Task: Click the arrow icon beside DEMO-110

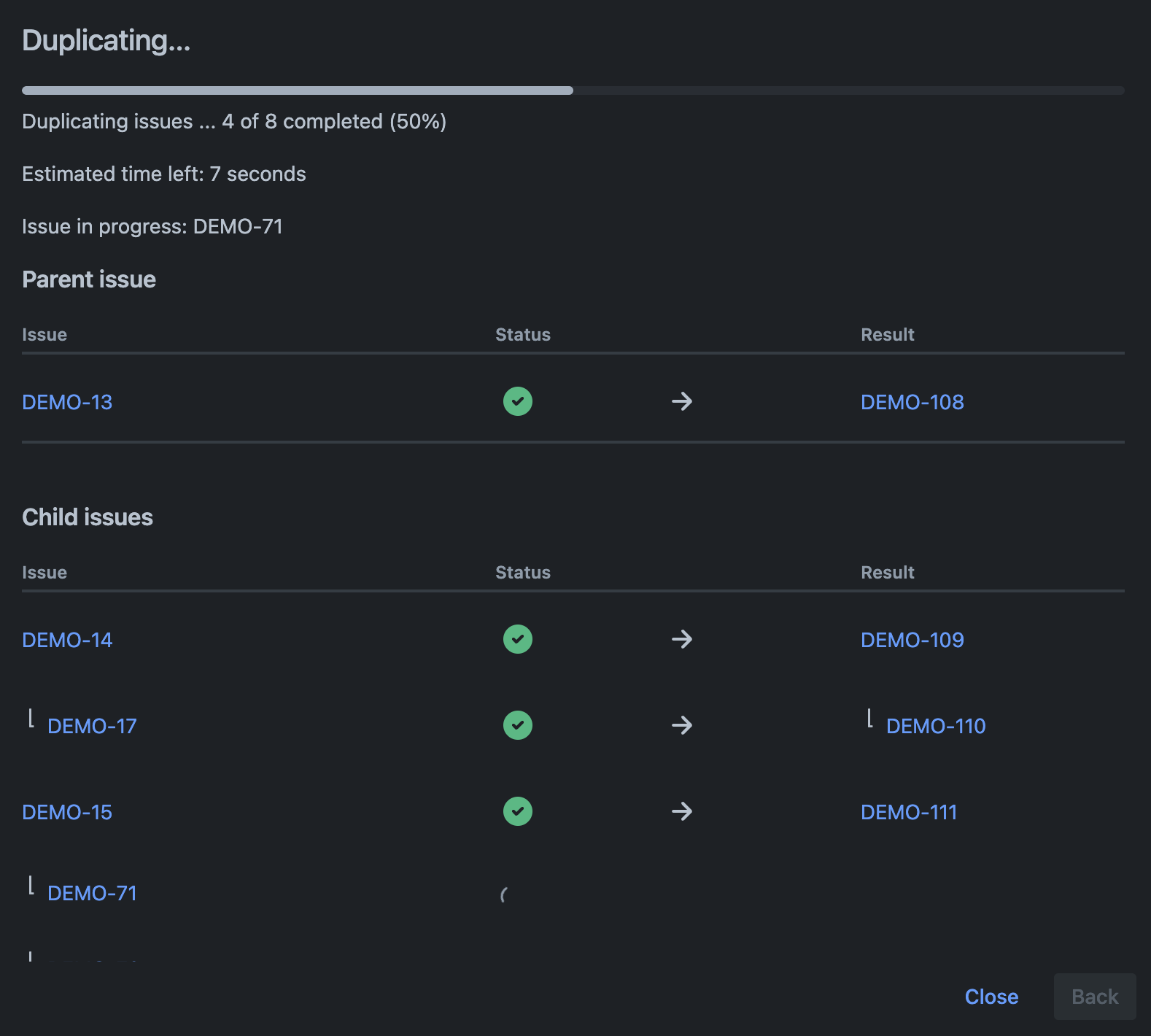Action: pos(682,725)
